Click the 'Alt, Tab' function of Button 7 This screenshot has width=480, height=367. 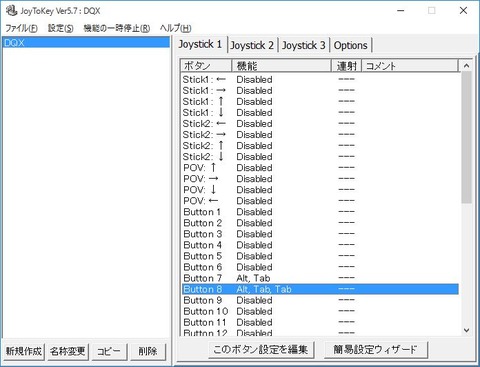coord(253,278)
